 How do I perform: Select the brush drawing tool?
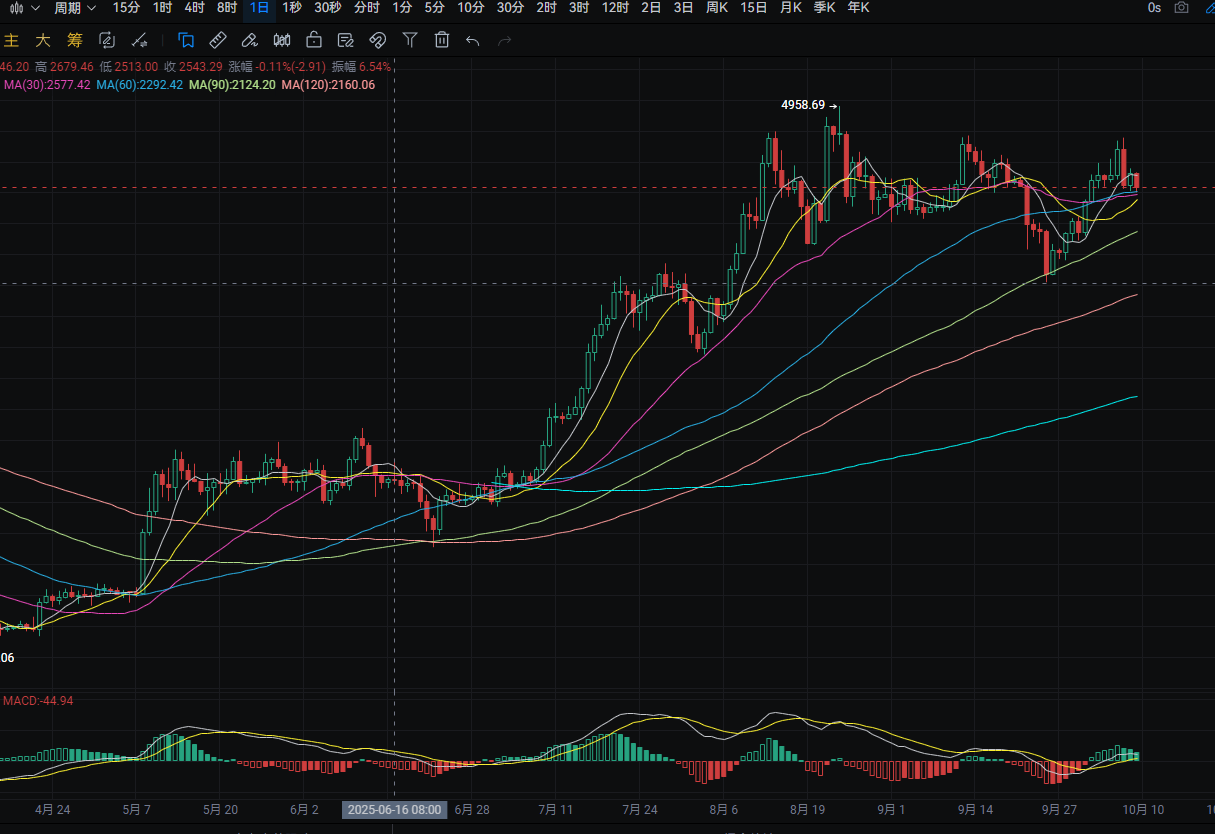[x=250, y=40]
